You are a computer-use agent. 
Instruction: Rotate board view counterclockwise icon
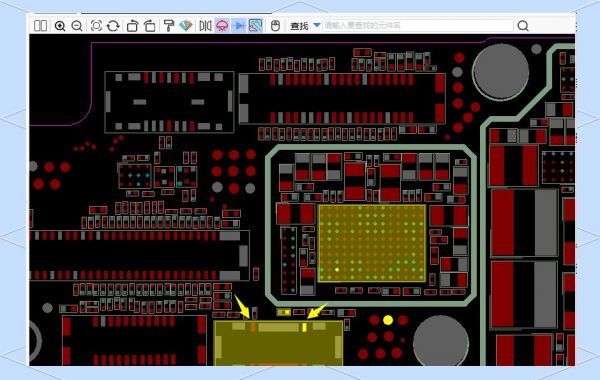tap(150, 26)
